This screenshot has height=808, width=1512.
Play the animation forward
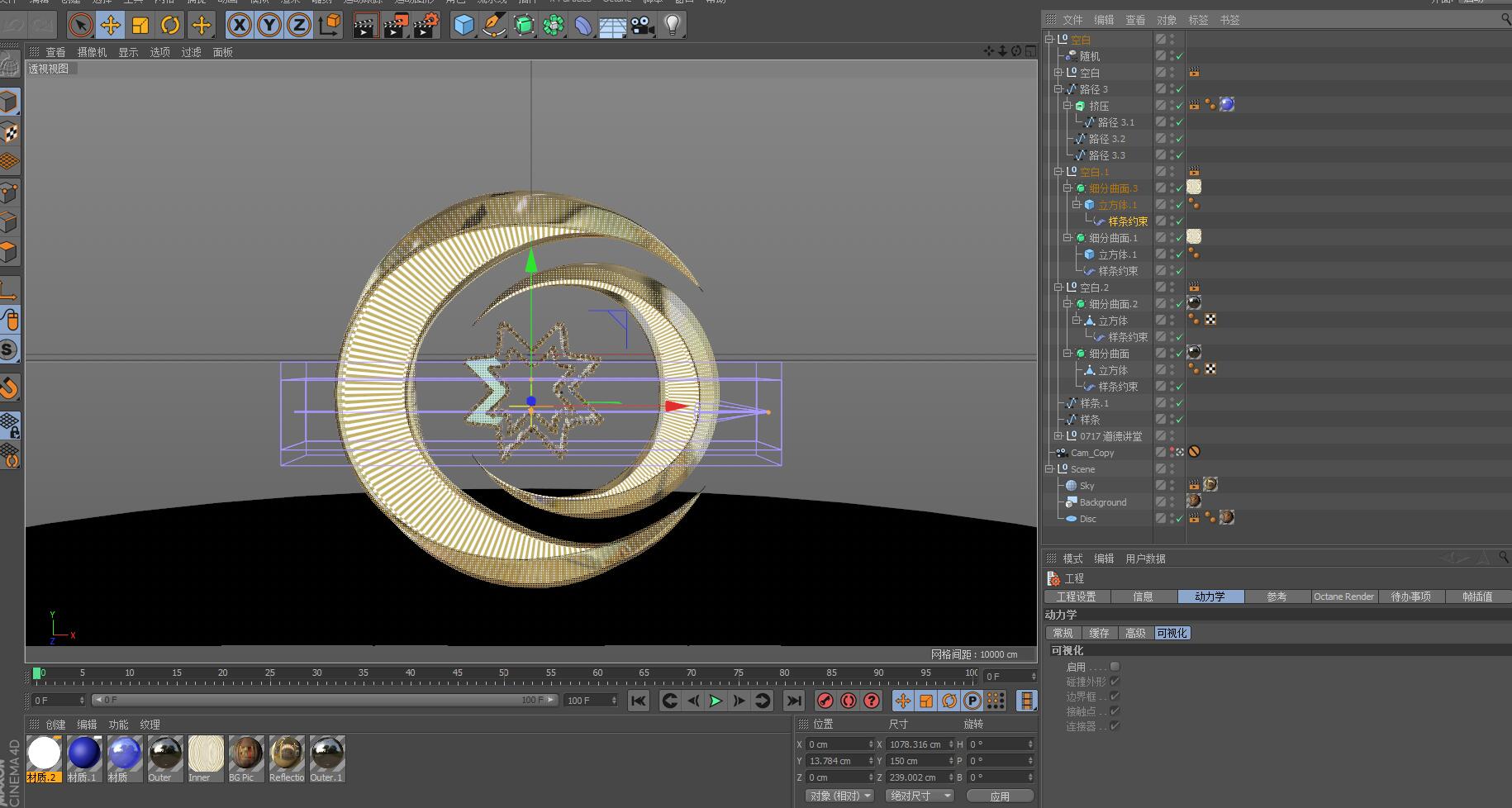pyautogui.click(x=716, y=701)
